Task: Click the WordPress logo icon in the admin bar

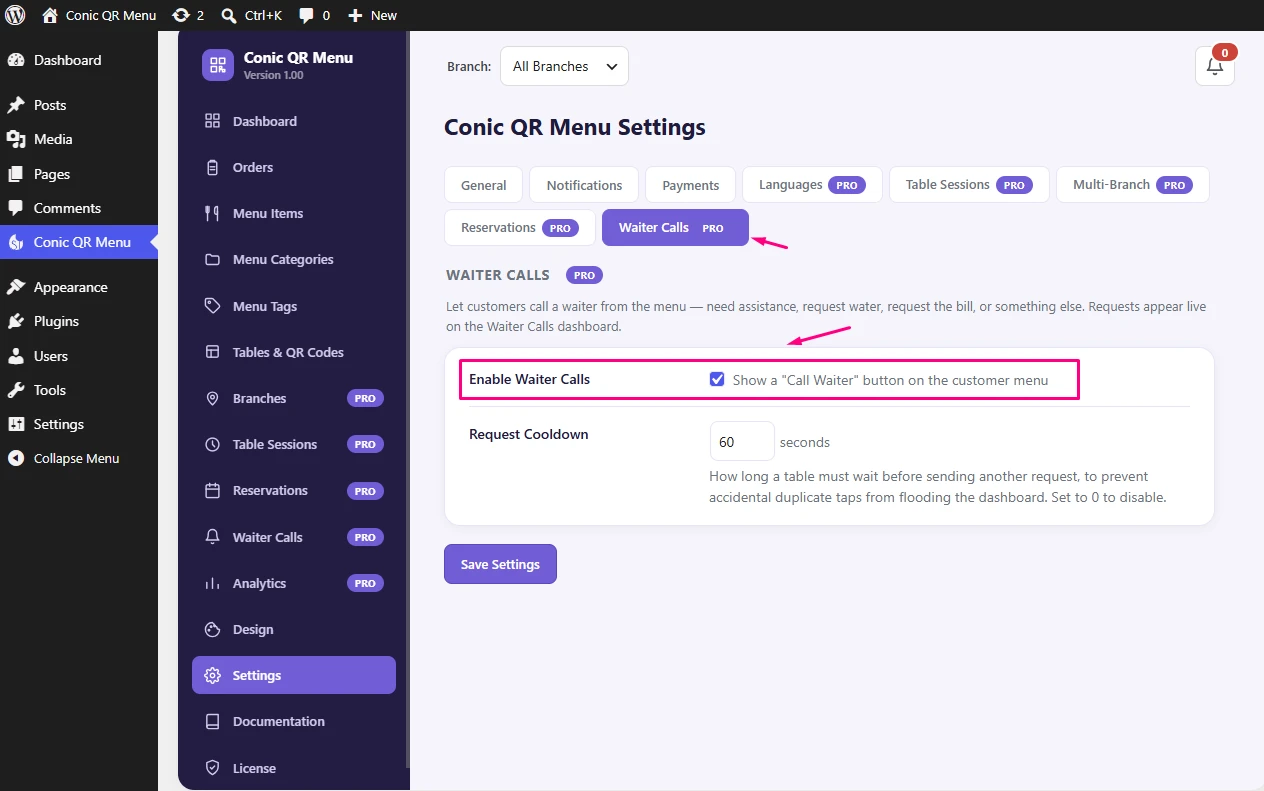Action: coord(15,15)
